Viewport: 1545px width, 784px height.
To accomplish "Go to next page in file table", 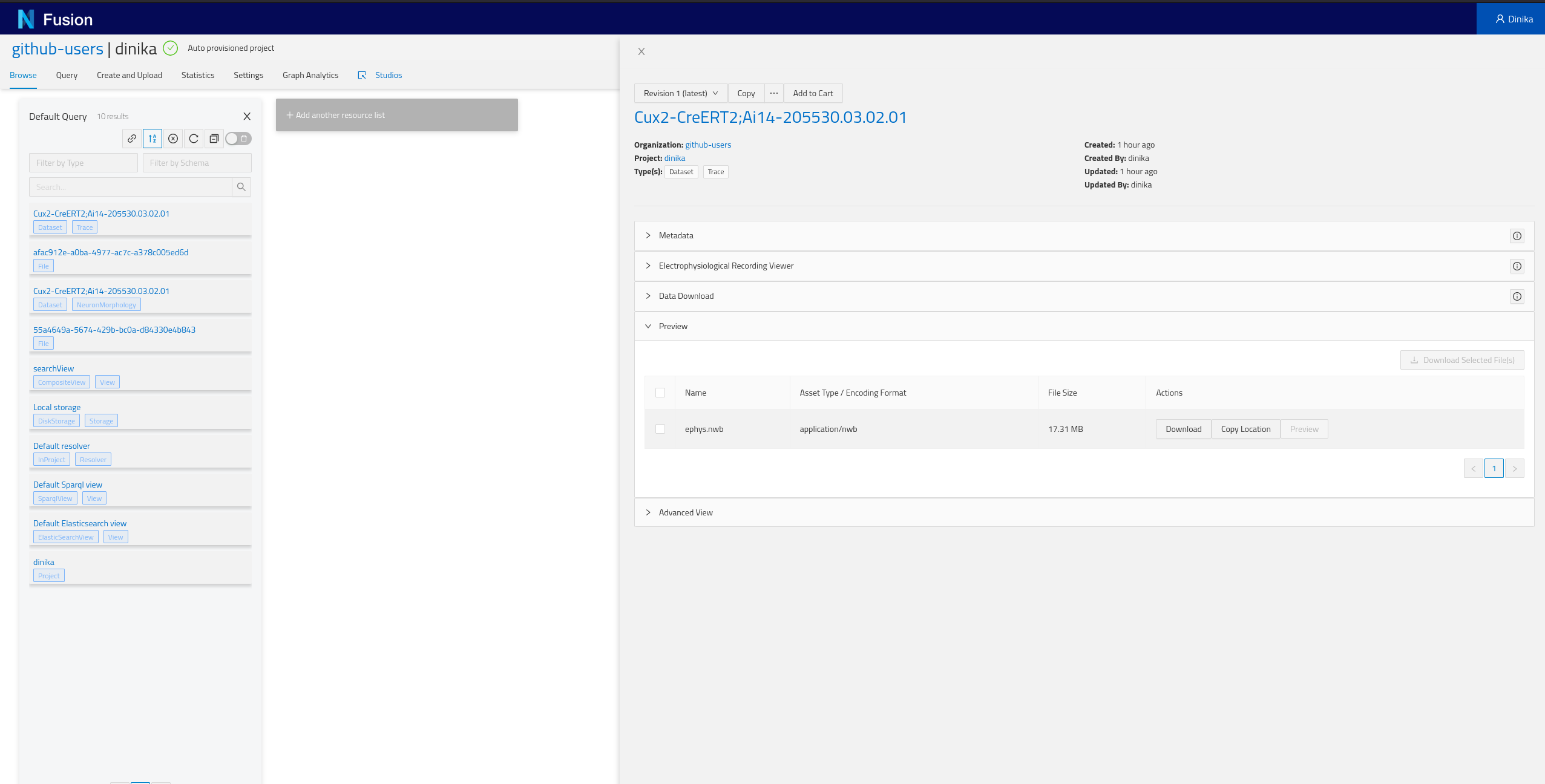I will (1515, 468).
